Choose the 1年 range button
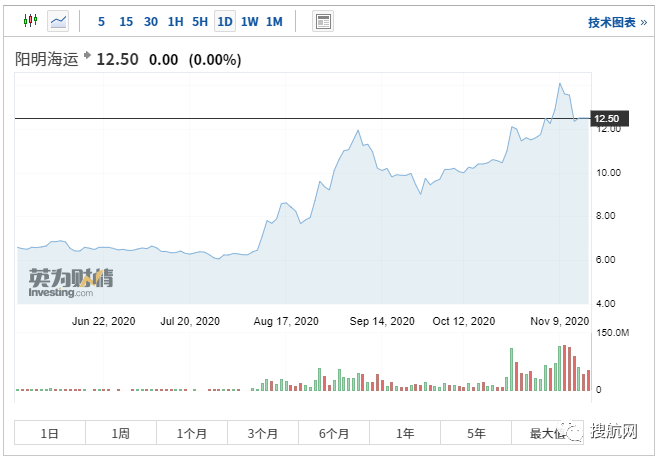The image size is (658, 460). point(405,433)
